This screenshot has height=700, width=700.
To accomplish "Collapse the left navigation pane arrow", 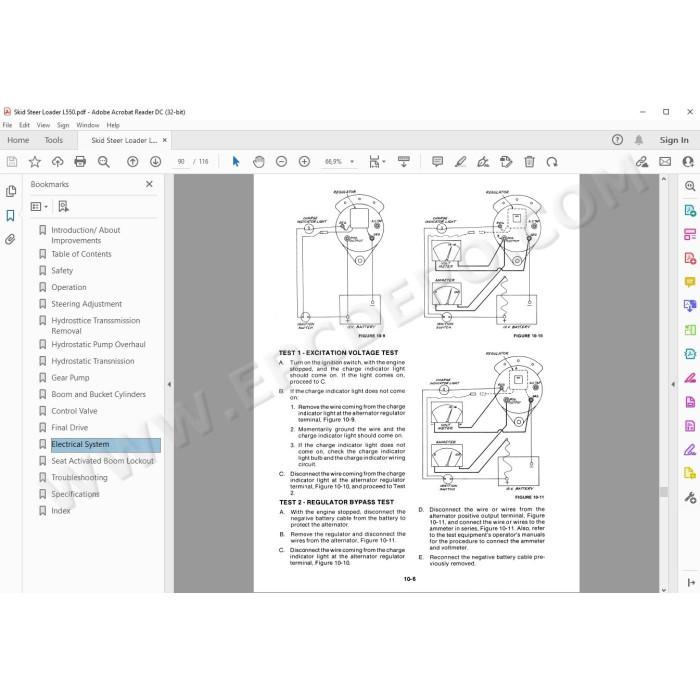I will tap(169, 384).
